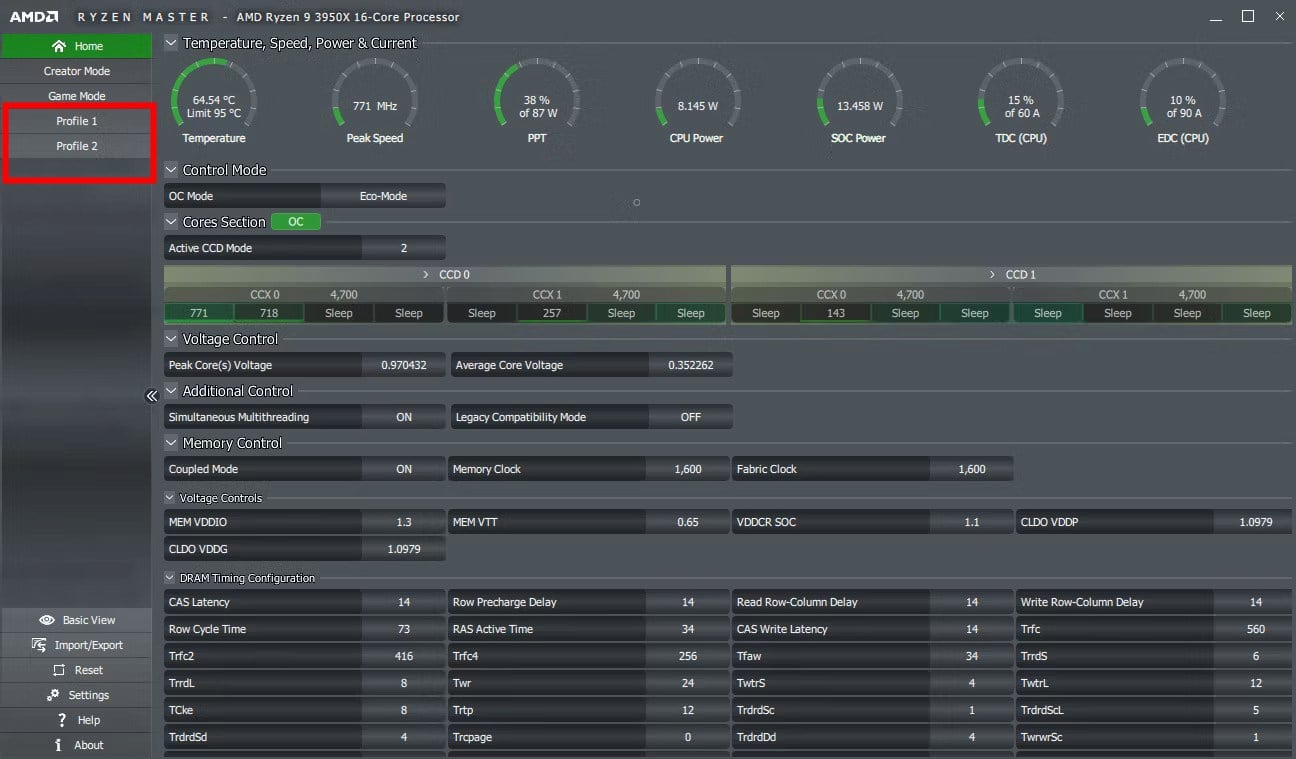This screenshot has height=759, width=1296.
Task: Open Profile 2 tab
Action: [x=76, y=146]
